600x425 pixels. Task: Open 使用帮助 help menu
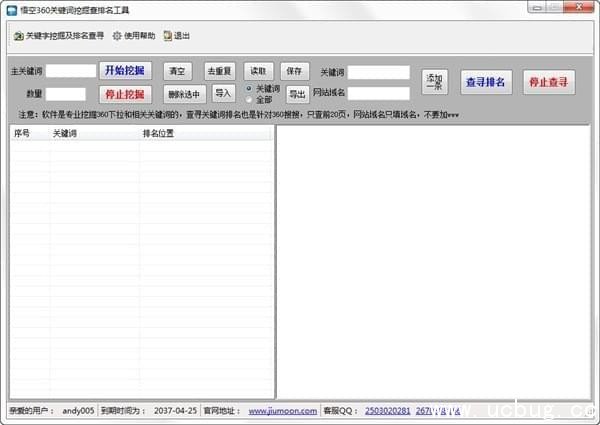[134, 36]
